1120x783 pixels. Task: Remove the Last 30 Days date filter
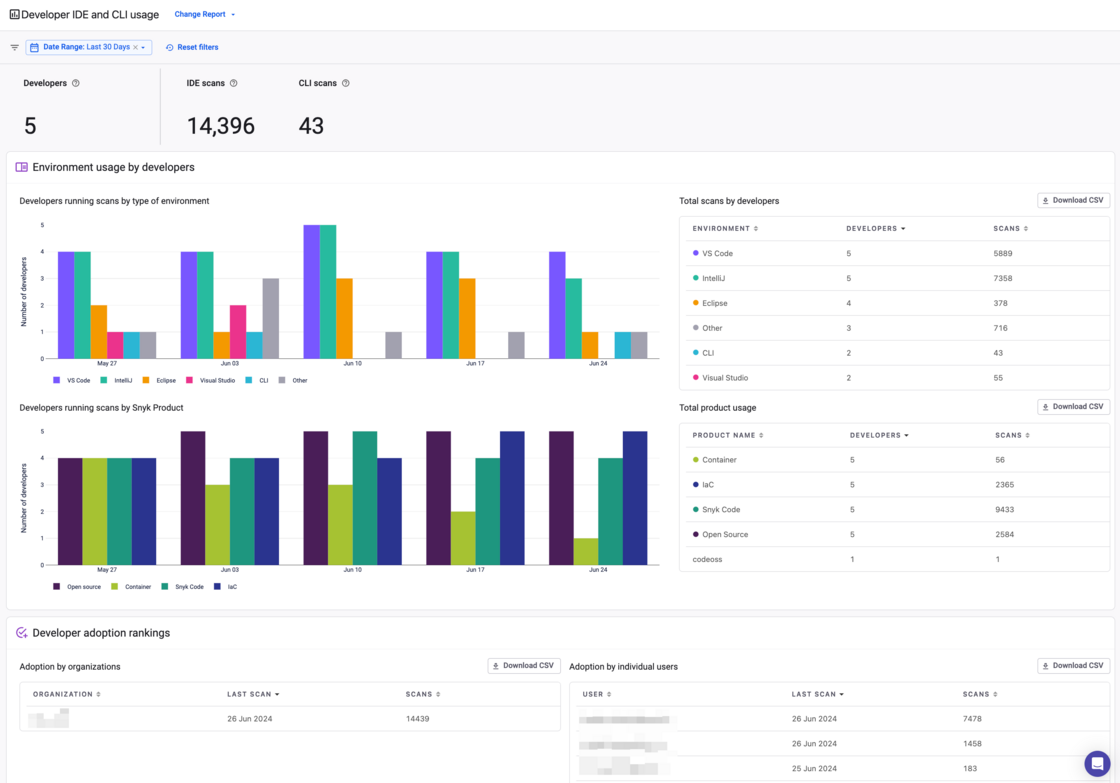pos(136,47)
